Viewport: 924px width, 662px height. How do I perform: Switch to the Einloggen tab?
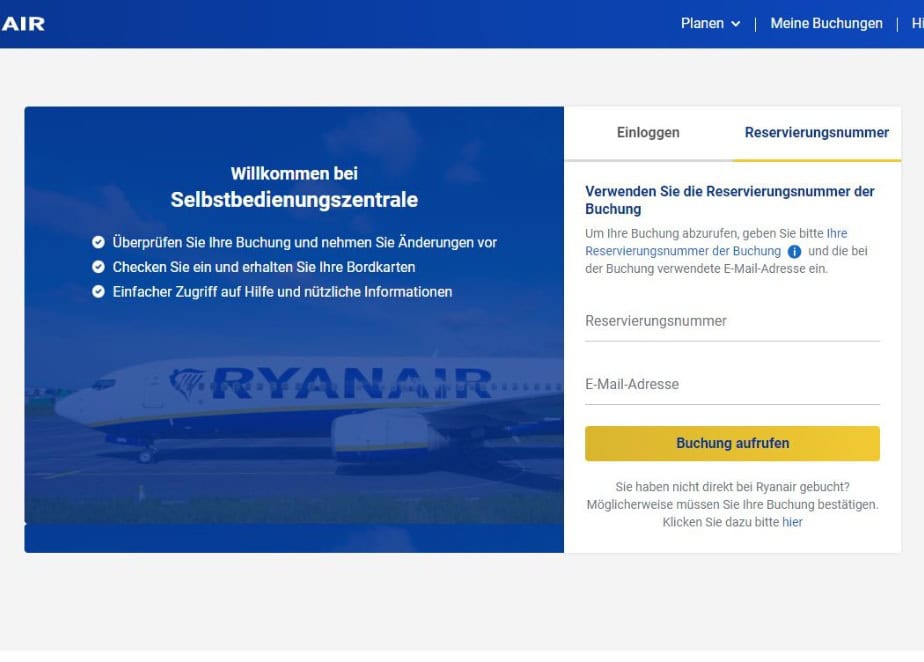[648, 133]
